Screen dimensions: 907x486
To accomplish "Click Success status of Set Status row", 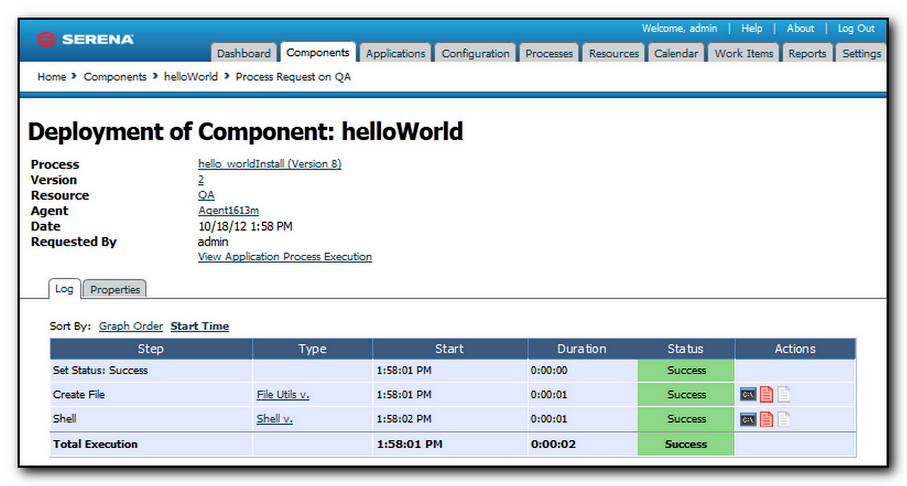I will click(686, 370).
